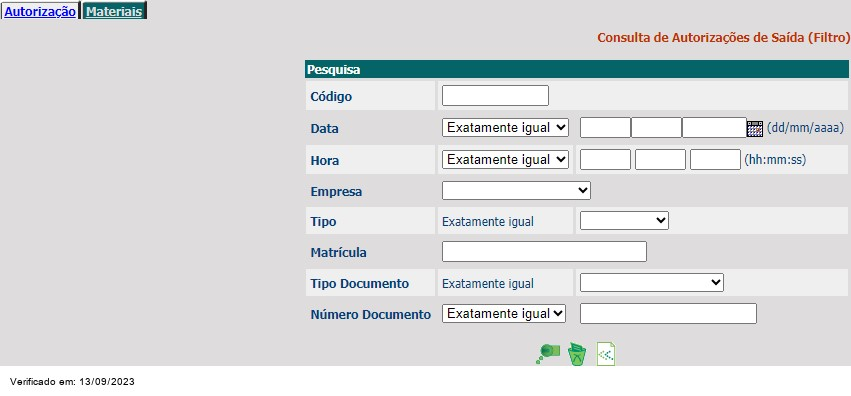Open the Data comparison operator dropdown
The width and height of the screenshot is (851, 396).
click(x=505, y=128)
